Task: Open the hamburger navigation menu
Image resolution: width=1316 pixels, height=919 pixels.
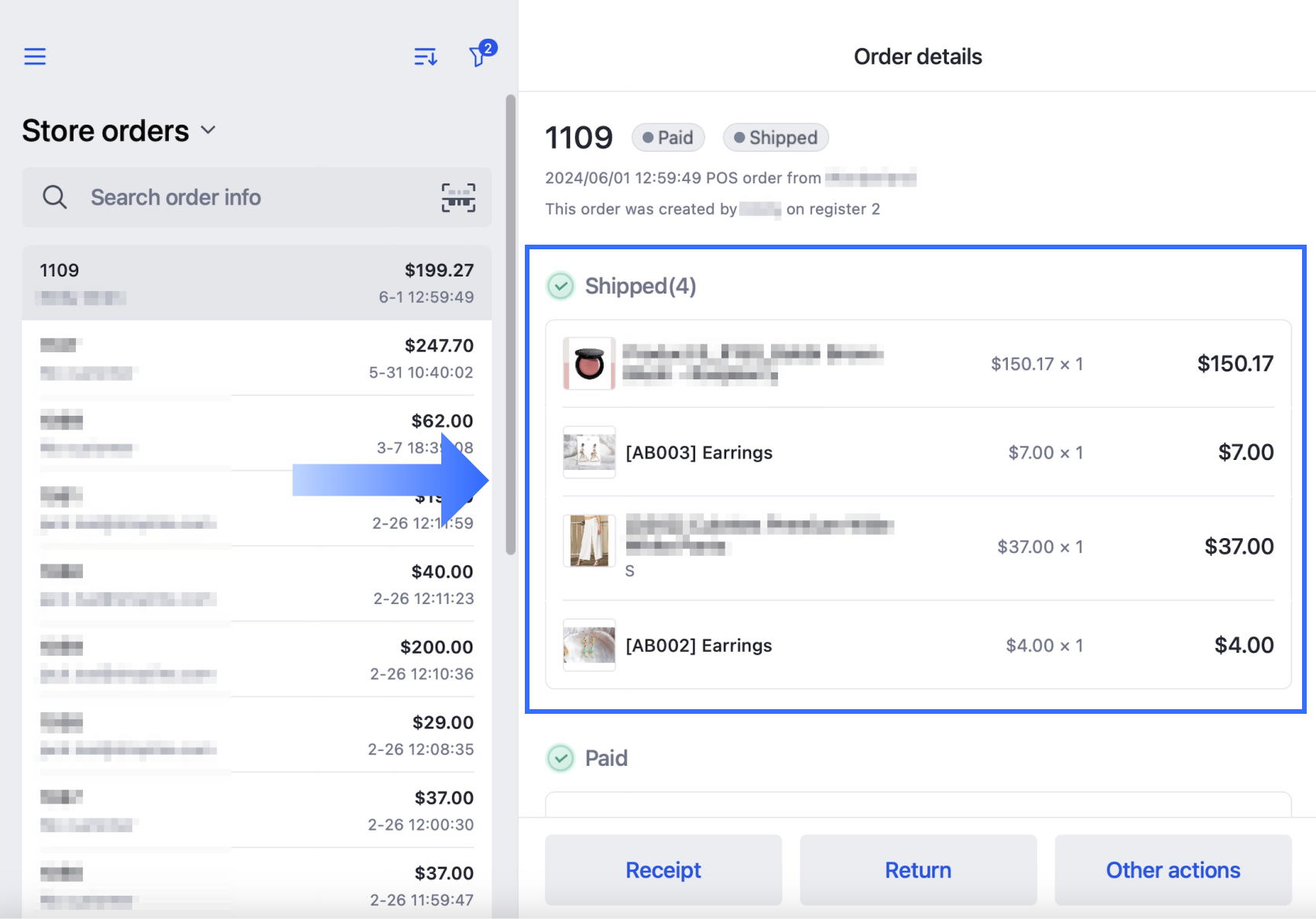Action: coord(35,57)
